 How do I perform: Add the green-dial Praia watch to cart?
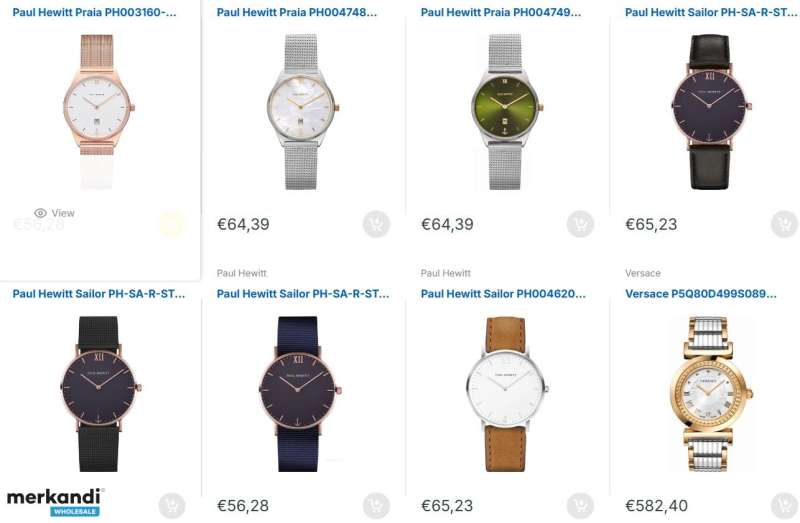tap(580, 224)
